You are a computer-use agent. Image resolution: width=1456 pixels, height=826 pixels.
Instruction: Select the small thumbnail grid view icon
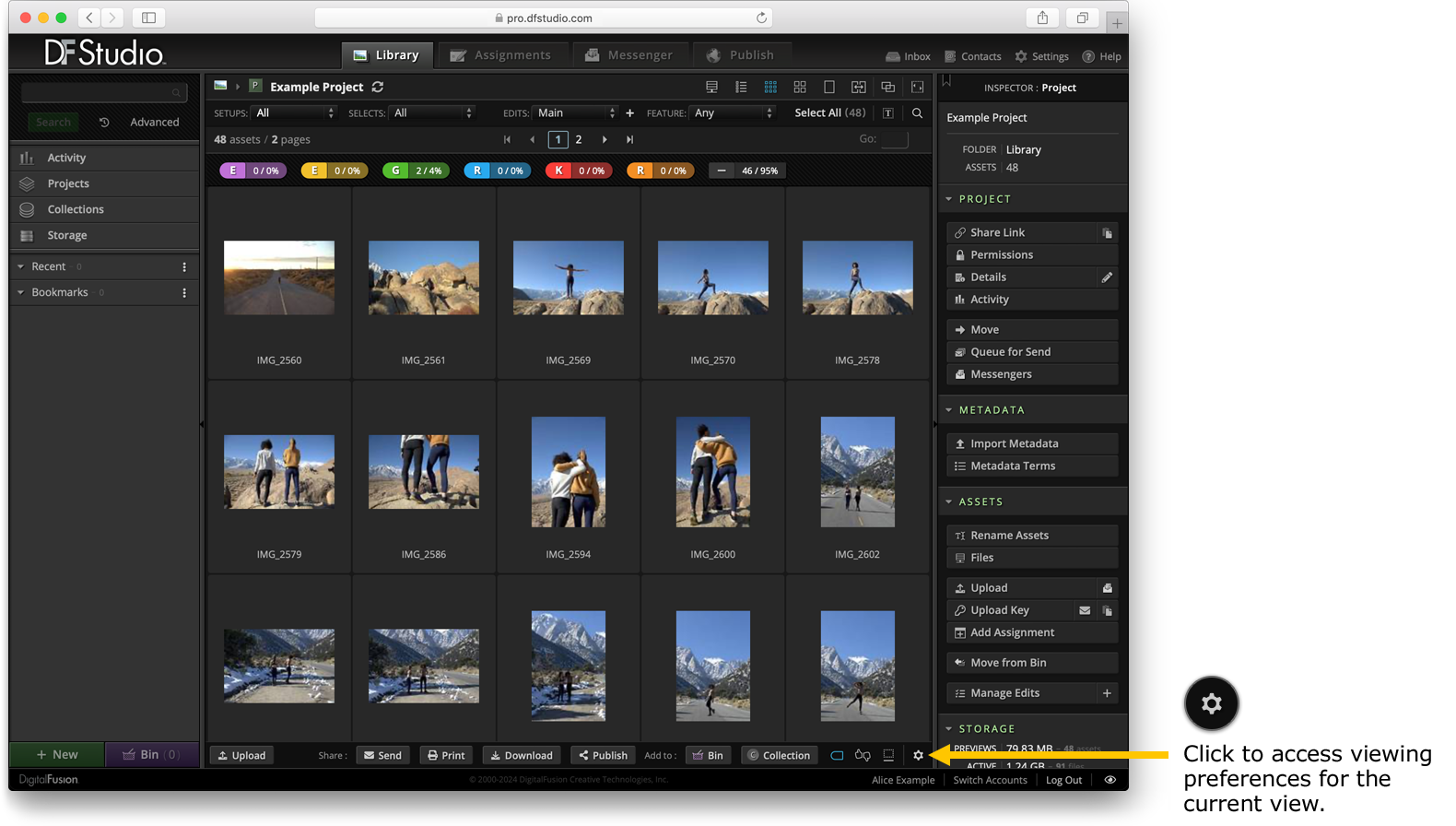tap(770, 87)
